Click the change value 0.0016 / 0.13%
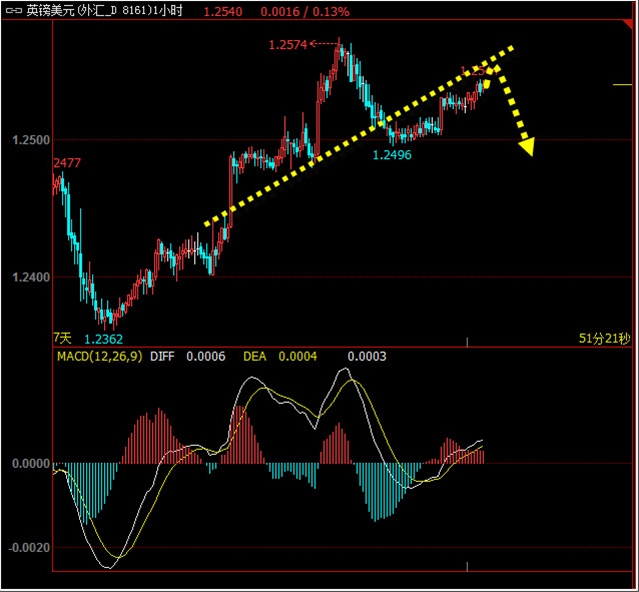Viewport: 639px width, 592px height. click(305, 11)
